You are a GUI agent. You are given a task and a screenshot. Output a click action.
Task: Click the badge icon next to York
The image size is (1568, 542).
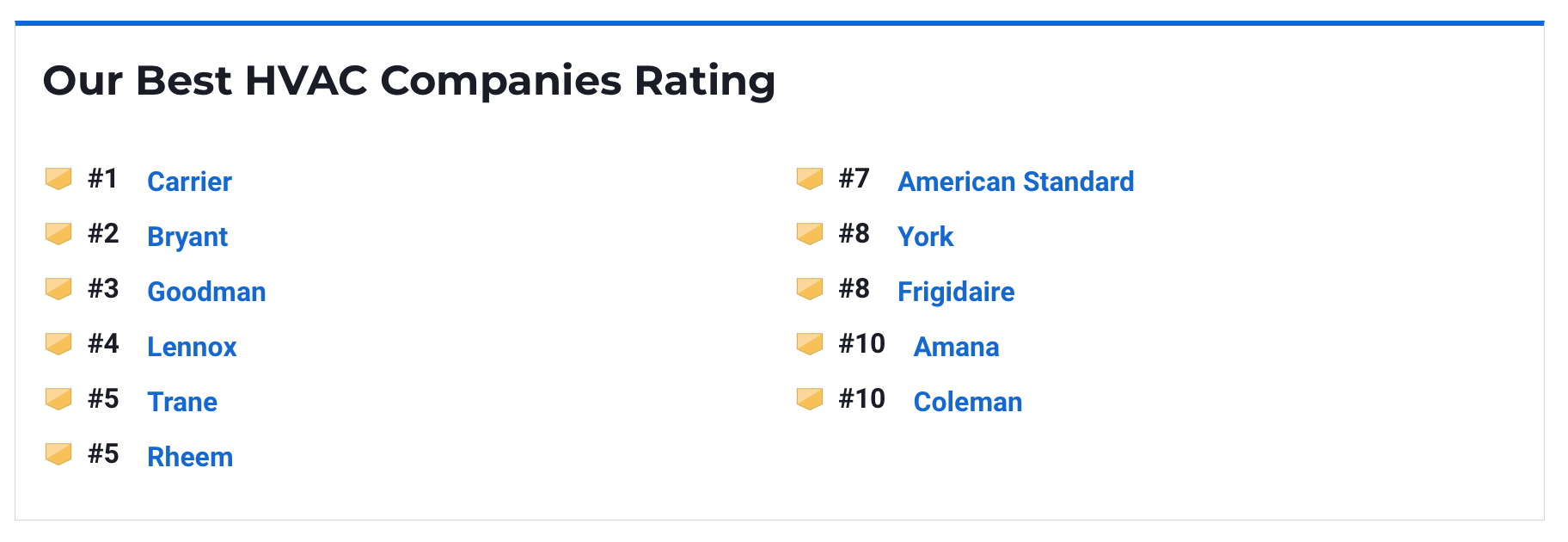810,234
